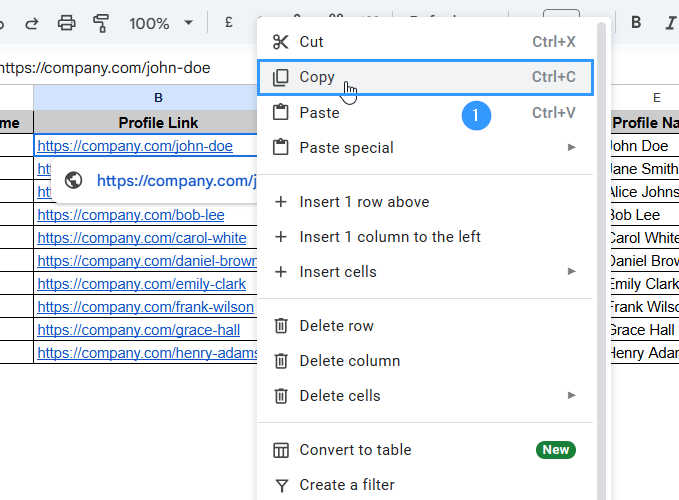
Task: Open the bob-lee profile link
Action: [x=131, y=215]
